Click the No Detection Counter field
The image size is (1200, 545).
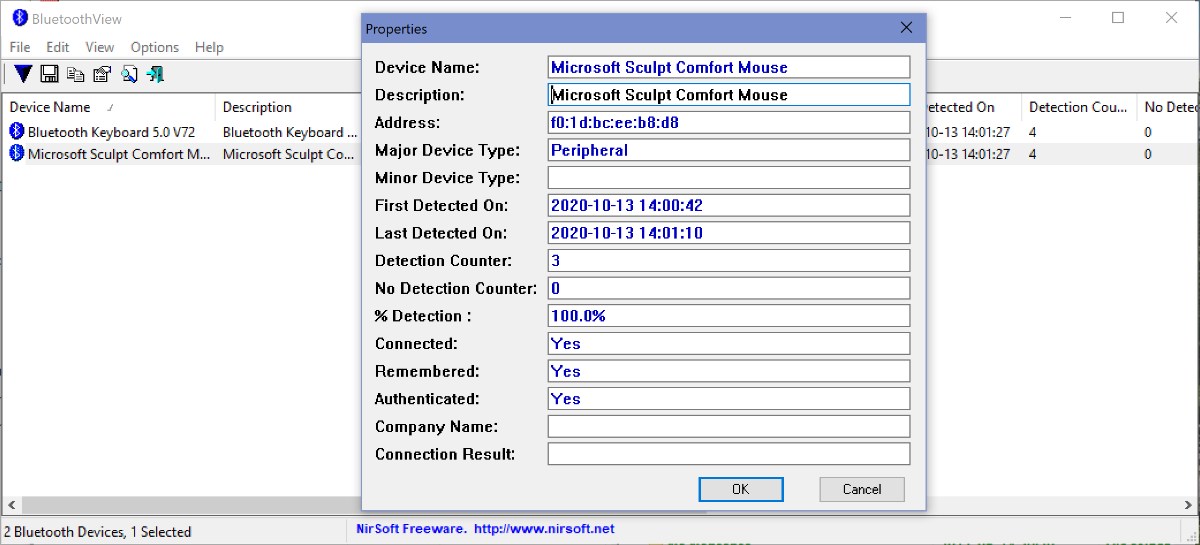click(x=729, y=288)
